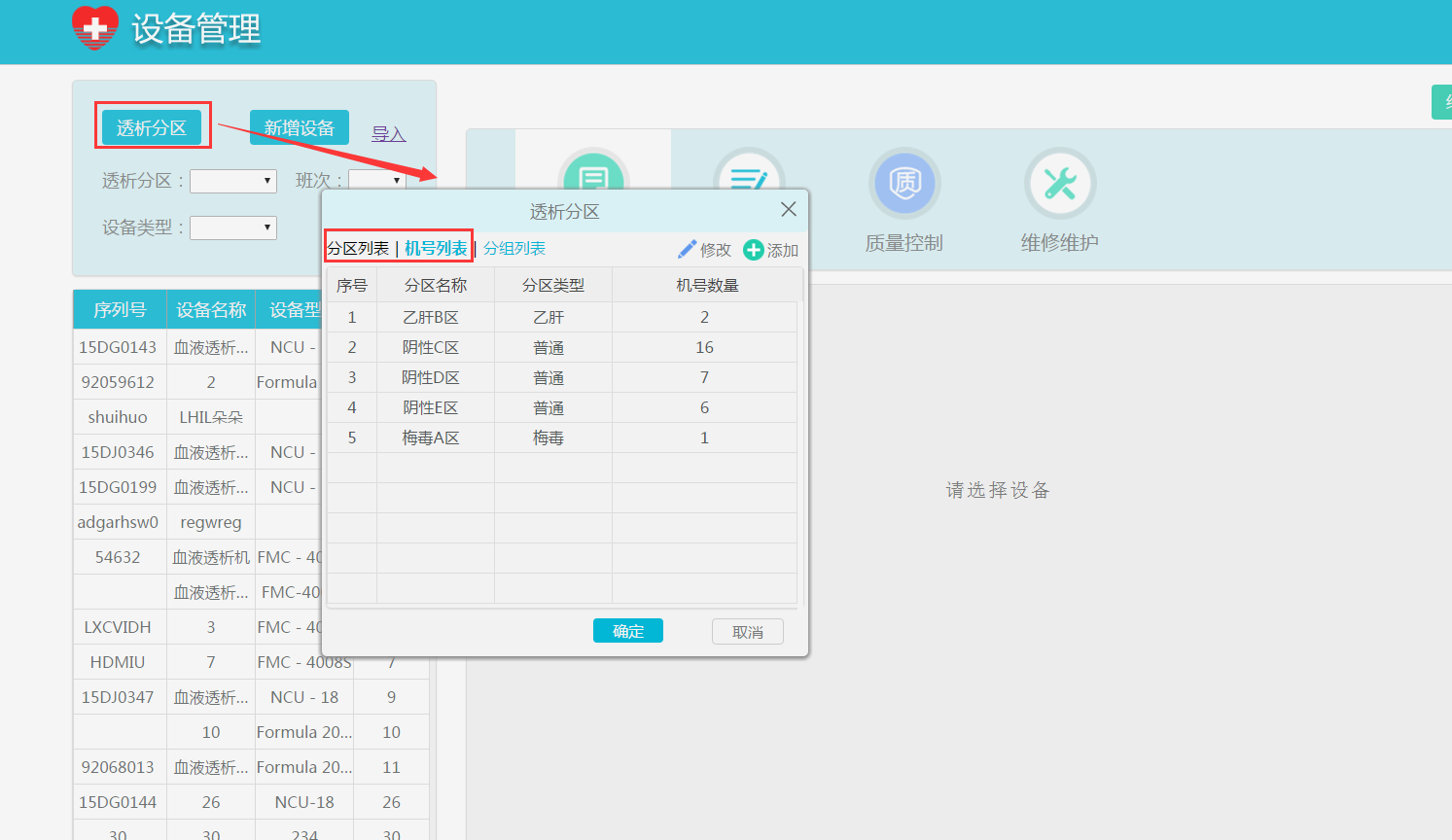Click the 新增设备 button
This screenshot has width=1452, height=840.
coord(299,127)
